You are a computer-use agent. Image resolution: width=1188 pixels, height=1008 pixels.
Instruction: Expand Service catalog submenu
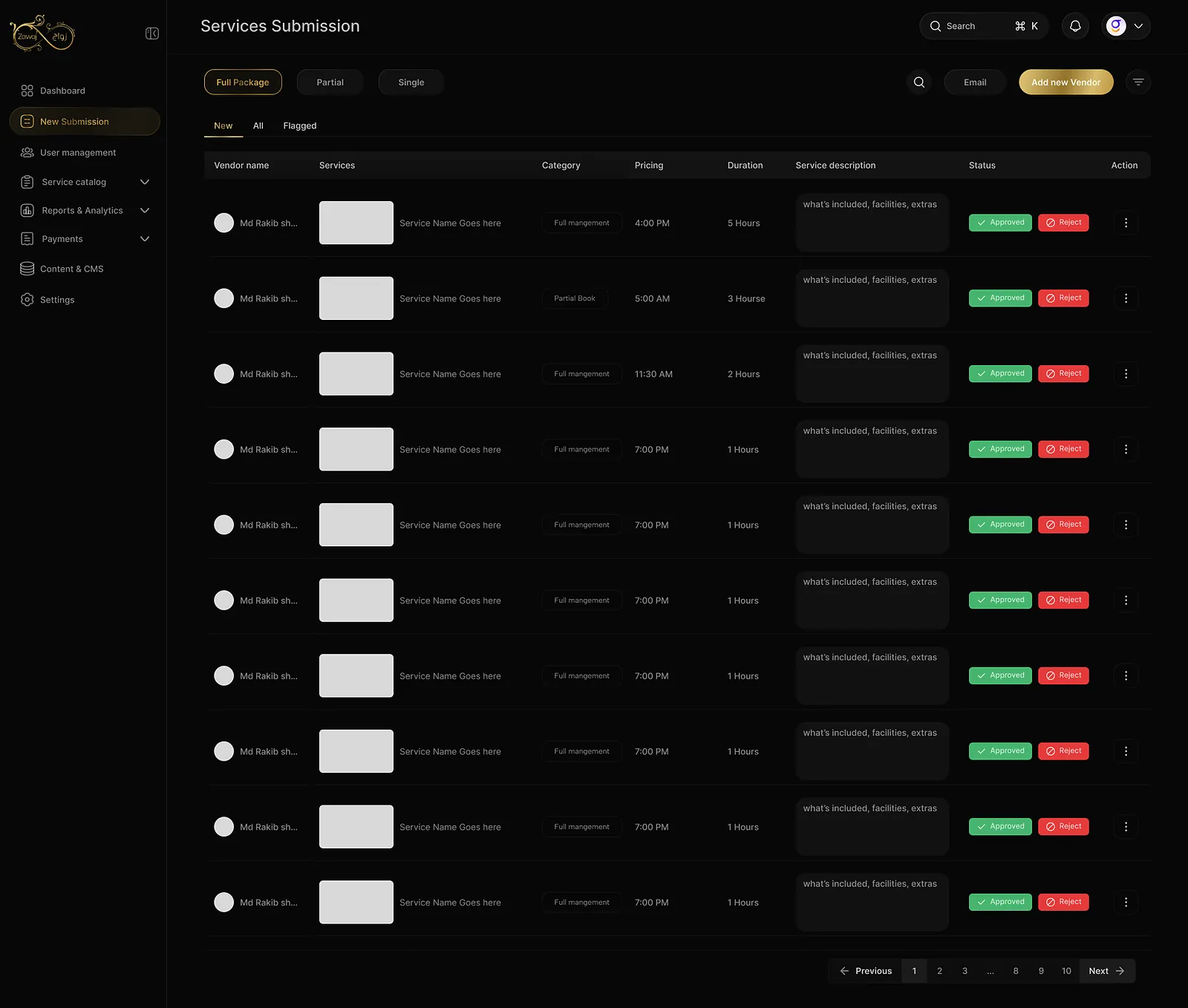[x=145, y=182]
